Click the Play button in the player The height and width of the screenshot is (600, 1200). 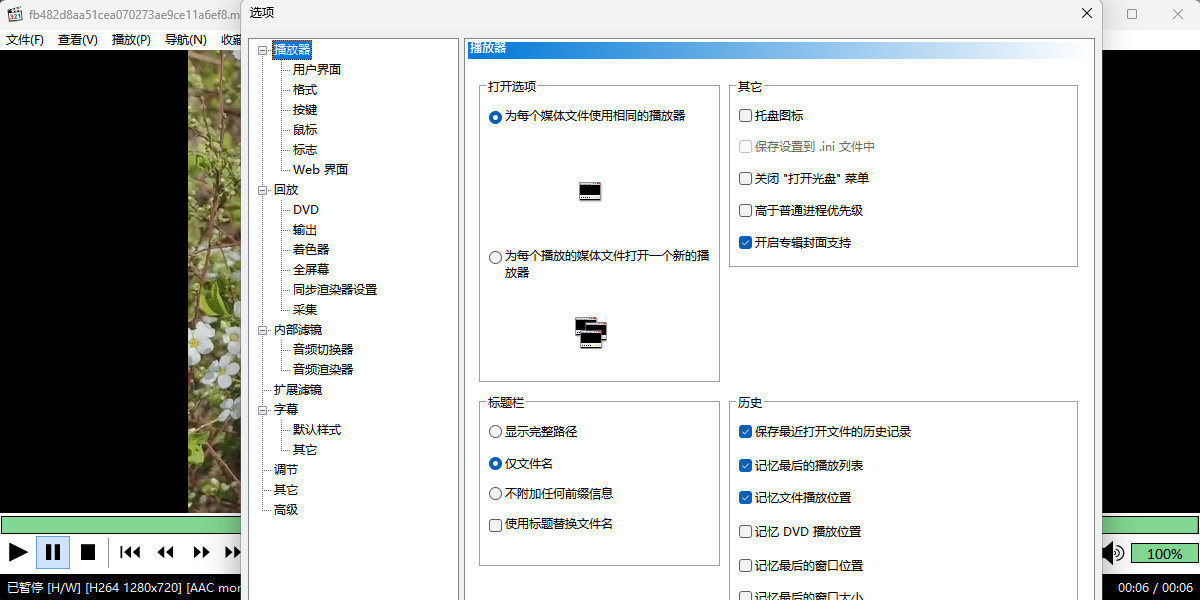(18, 552)
